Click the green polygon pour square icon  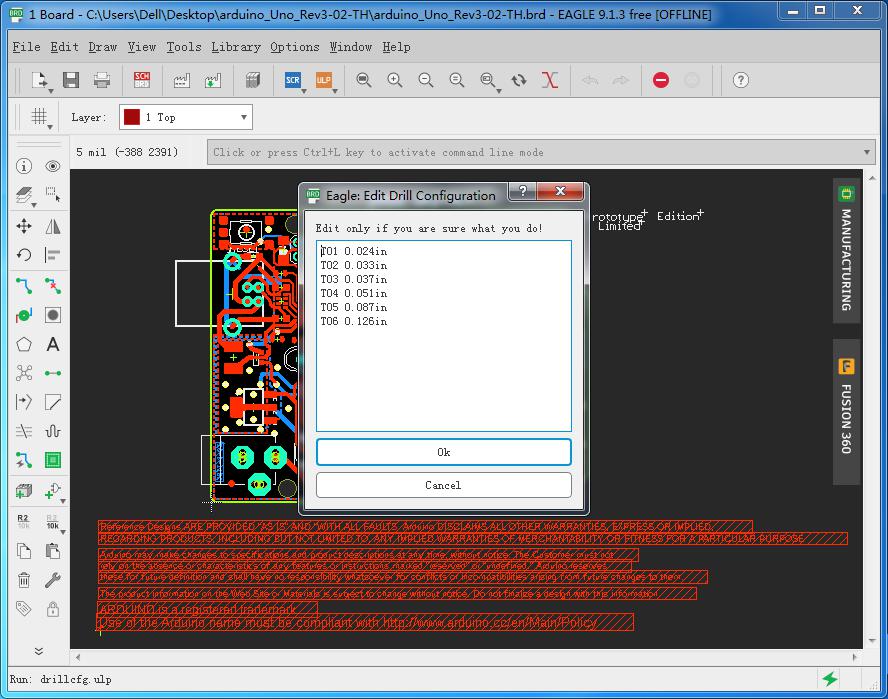pos(53,460)
